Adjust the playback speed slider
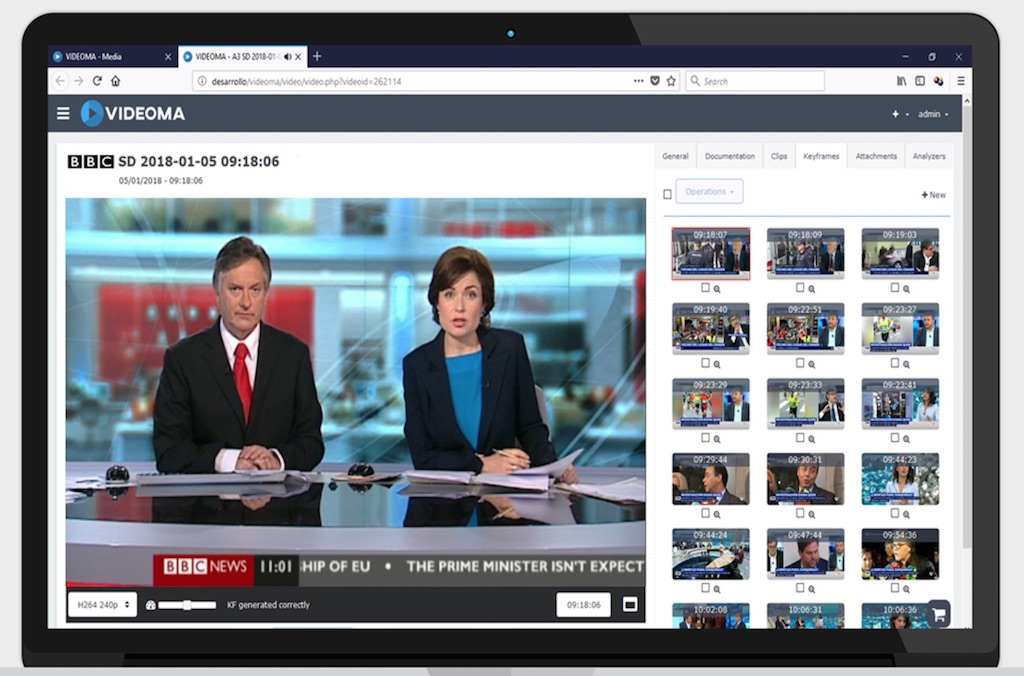 [x=187, y=605]
